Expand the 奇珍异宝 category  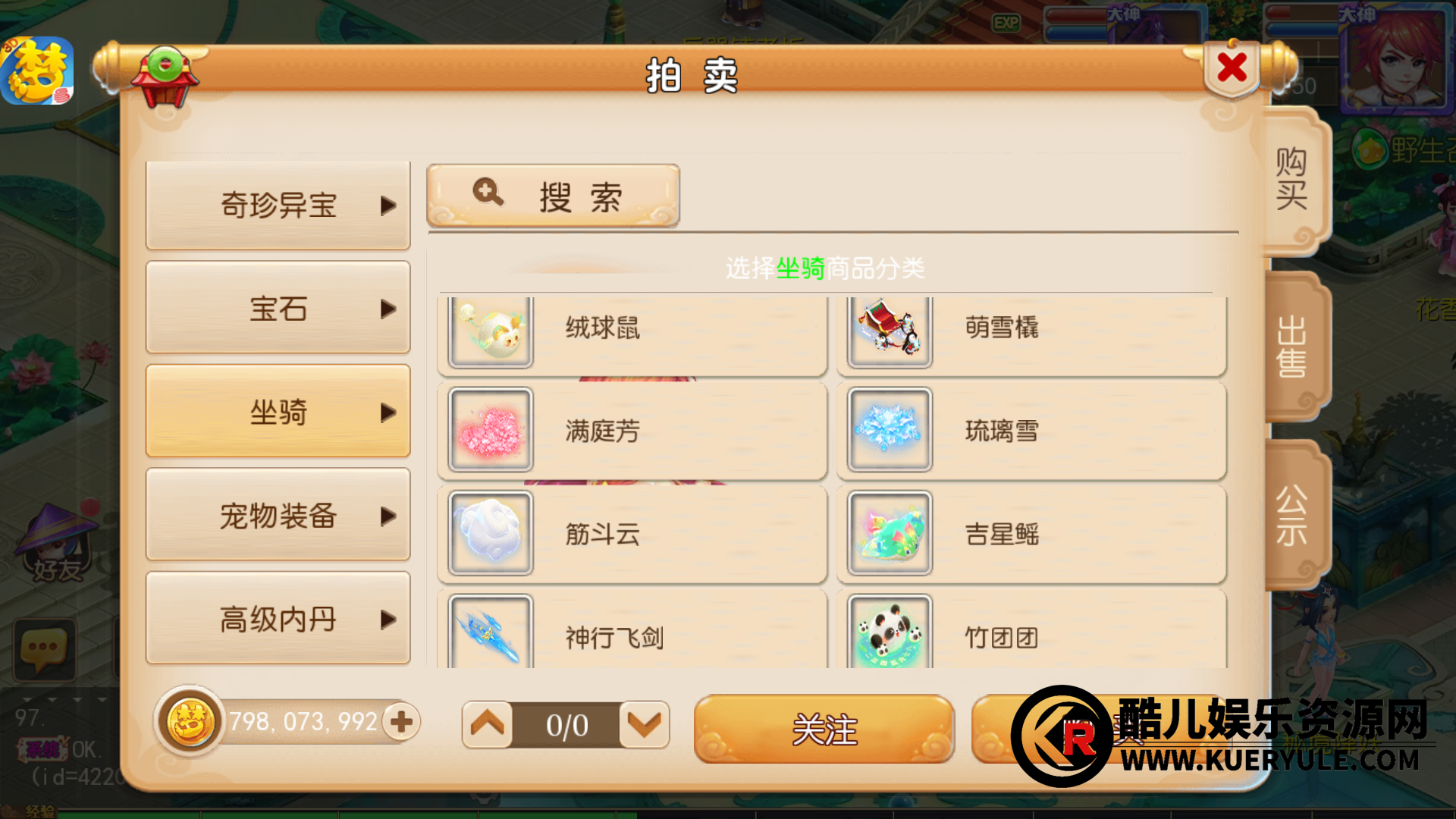278,206
